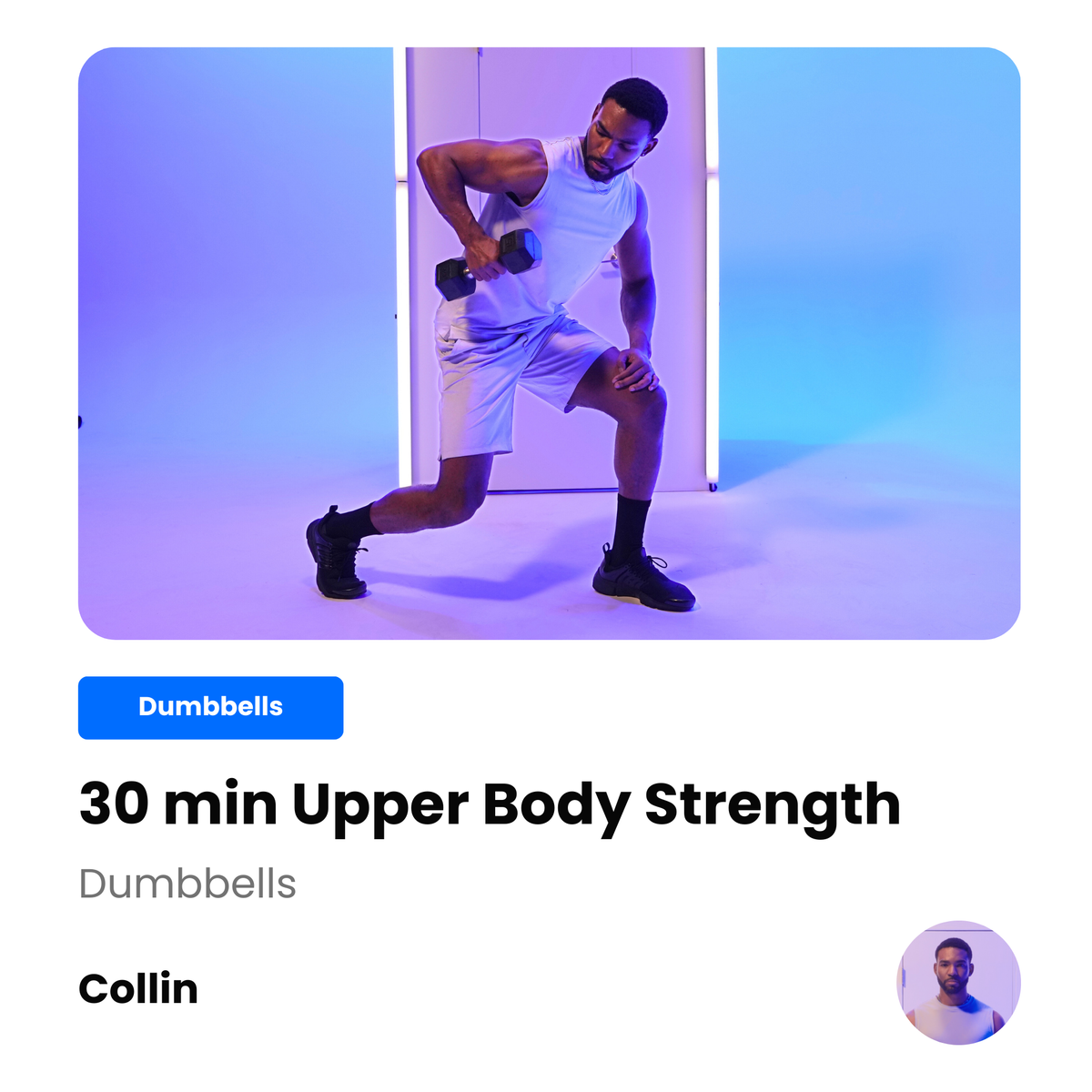Tap the blue Dumbbells tag button

tap(210, 707)
